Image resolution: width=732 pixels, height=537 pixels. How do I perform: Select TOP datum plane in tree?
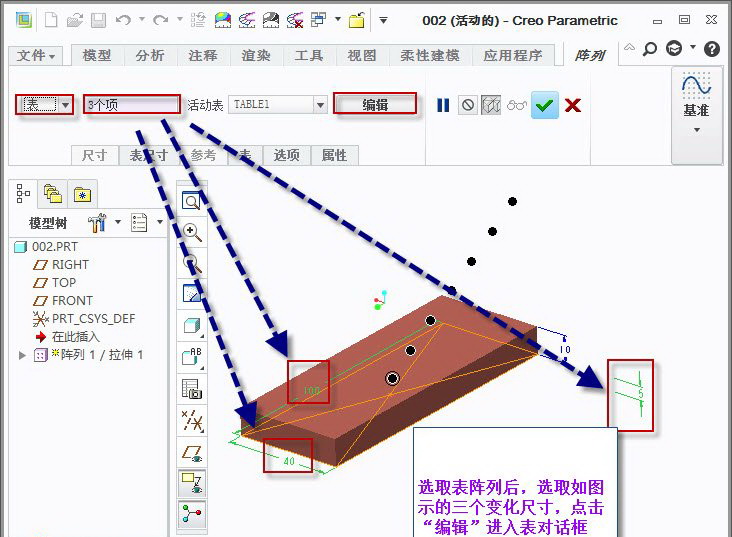(54, 283)
